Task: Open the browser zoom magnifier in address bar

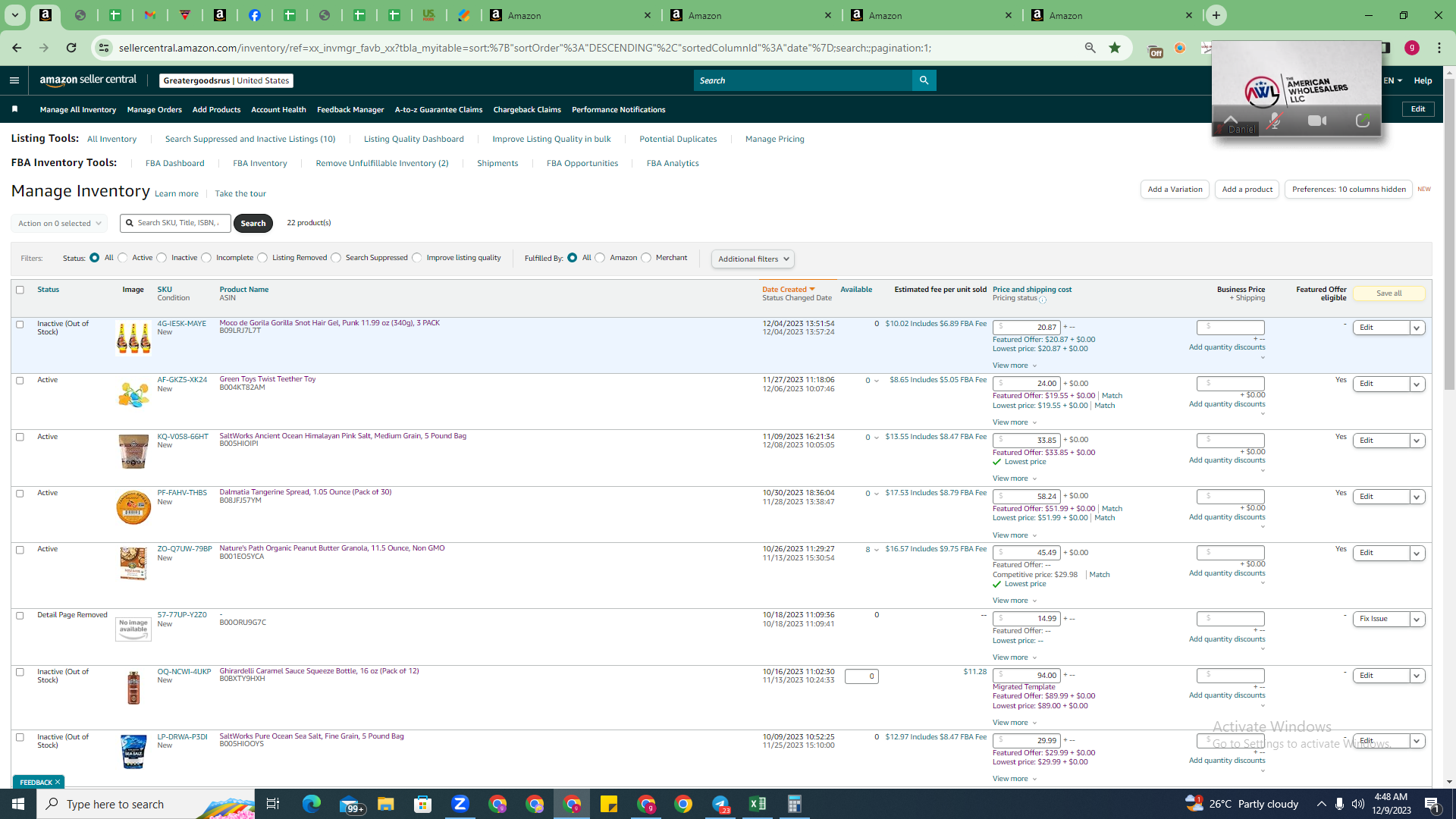Action: (x=1090, y=48)
